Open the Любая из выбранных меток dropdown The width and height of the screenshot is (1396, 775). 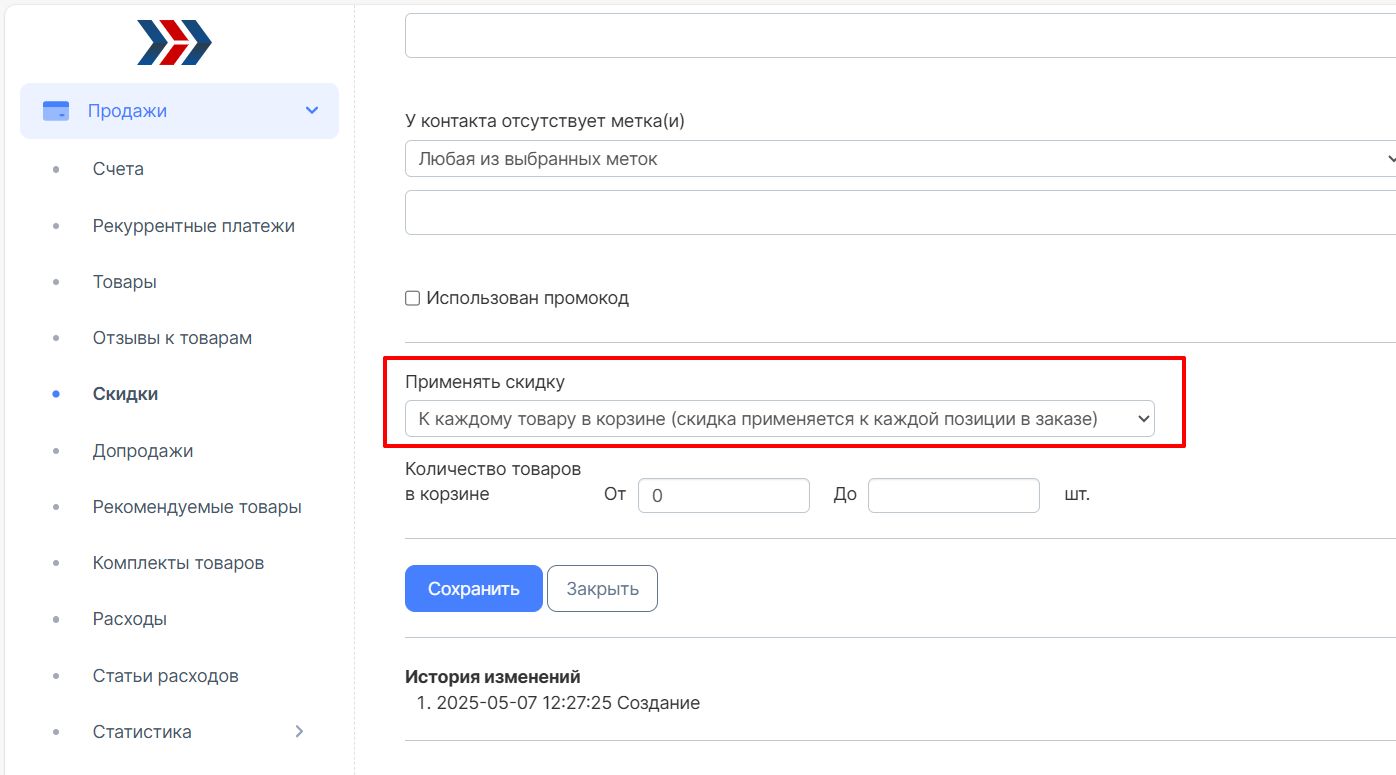pyautogui.click(x=900, y=158)
